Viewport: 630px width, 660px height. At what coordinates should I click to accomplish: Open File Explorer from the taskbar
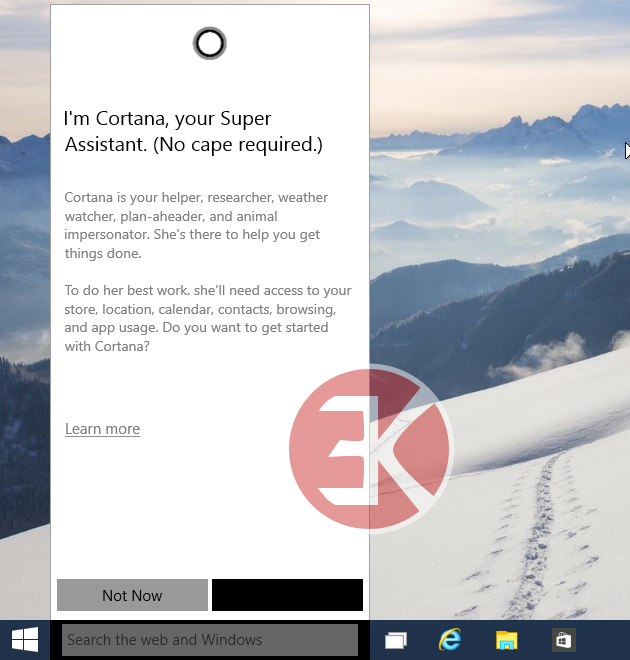pyautogui.click(x=507, y=640)
